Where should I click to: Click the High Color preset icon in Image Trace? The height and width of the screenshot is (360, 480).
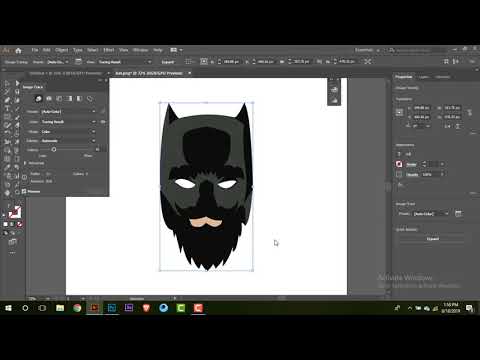[x=49, y=99]
